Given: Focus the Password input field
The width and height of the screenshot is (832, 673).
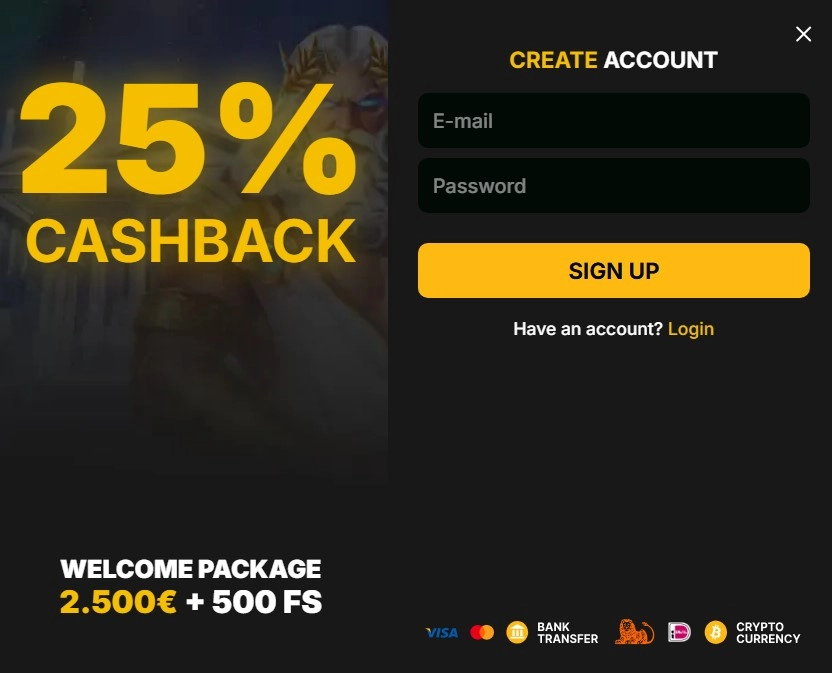Looking at the screenshot, I should [613, 186].
